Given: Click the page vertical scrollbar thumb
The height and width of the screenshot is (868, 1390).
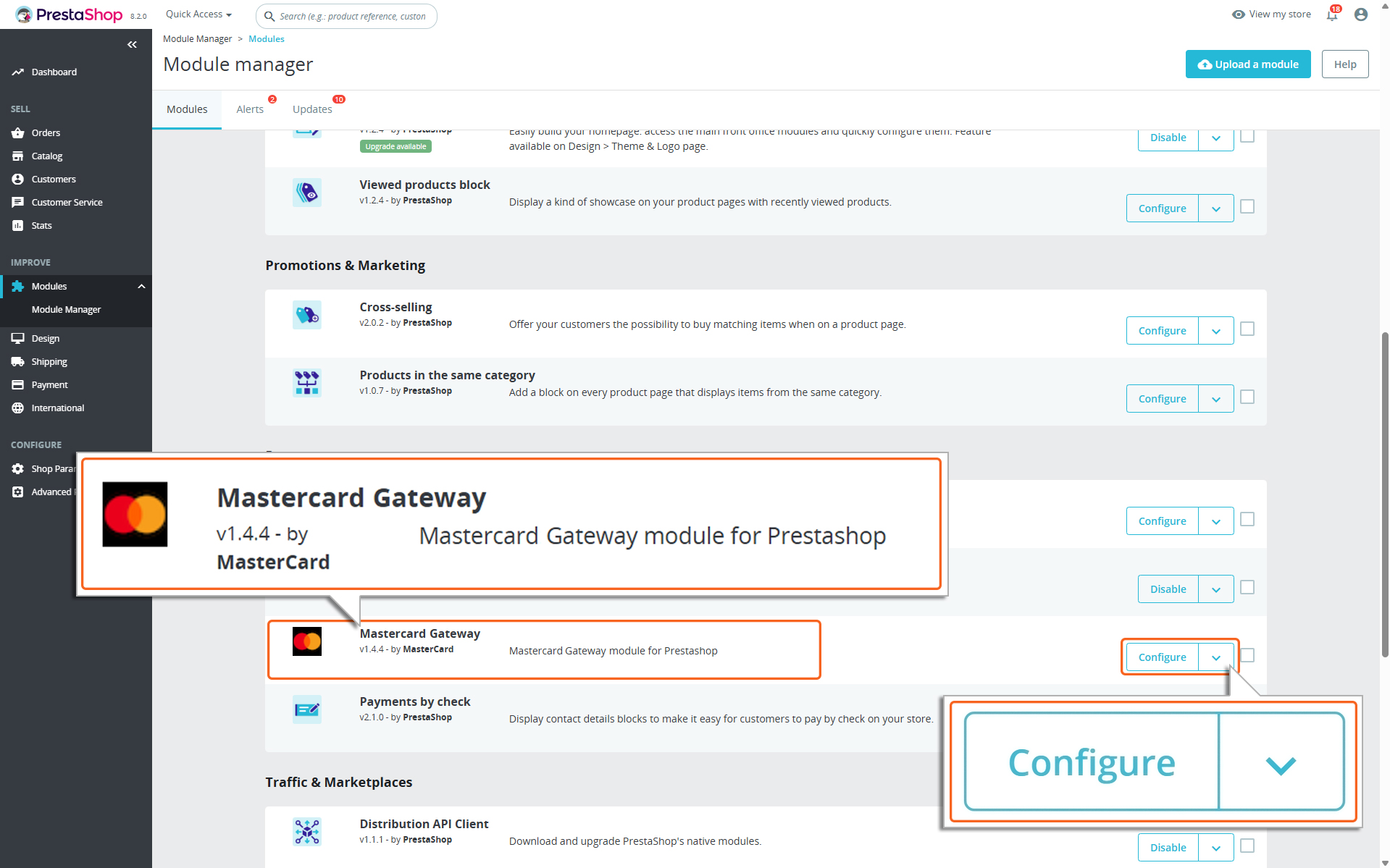Looking at the screenshot, I should 1385,494.
